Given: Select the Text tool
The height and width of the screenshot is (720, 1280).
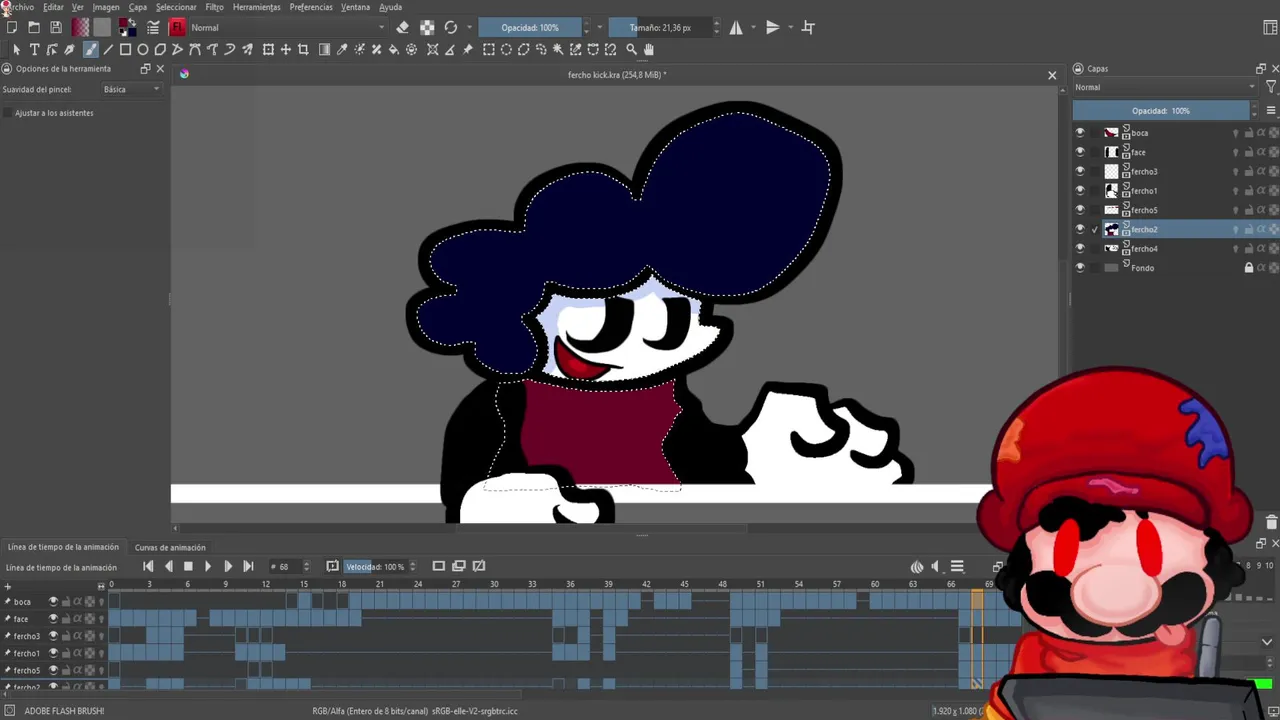Looking at the screenshot, I should 34,49.
